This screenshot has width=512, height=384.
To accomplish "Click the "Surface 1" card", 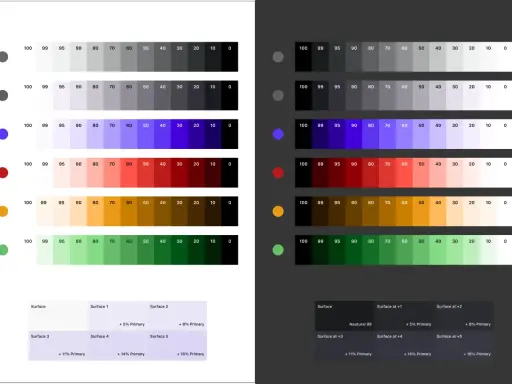I will coord(118,316).
